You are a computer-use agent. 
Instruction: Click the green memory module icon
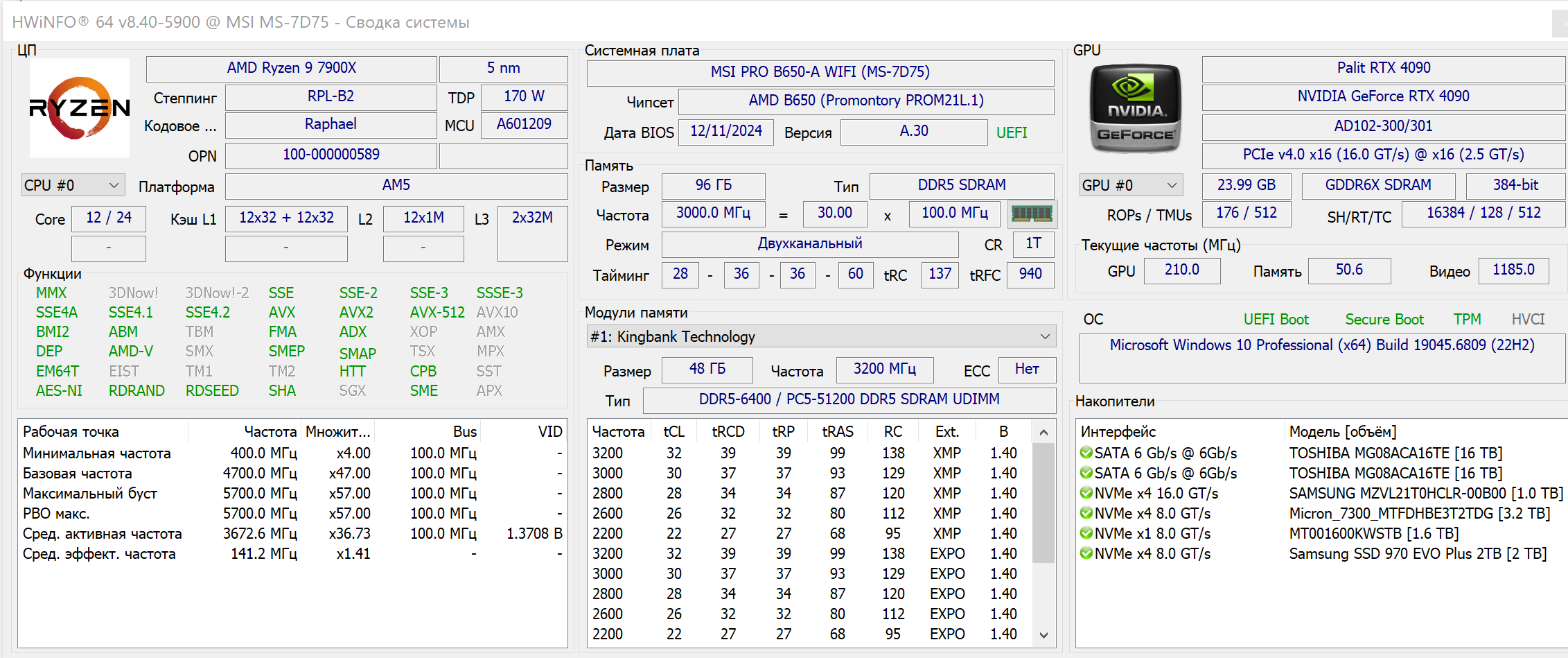pyautogui.click(x=1031, y=214)
